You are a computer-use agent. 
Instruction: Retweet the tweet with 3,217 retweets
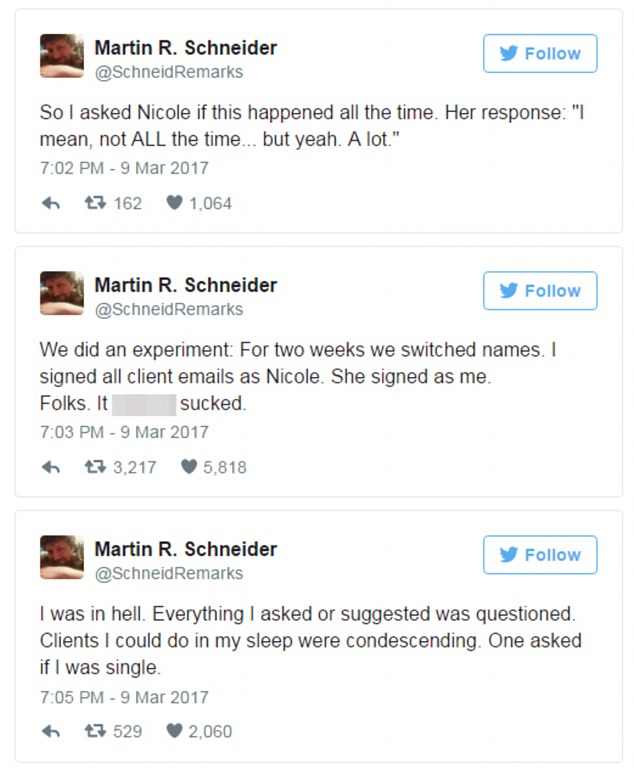click(x=97, y=467)
